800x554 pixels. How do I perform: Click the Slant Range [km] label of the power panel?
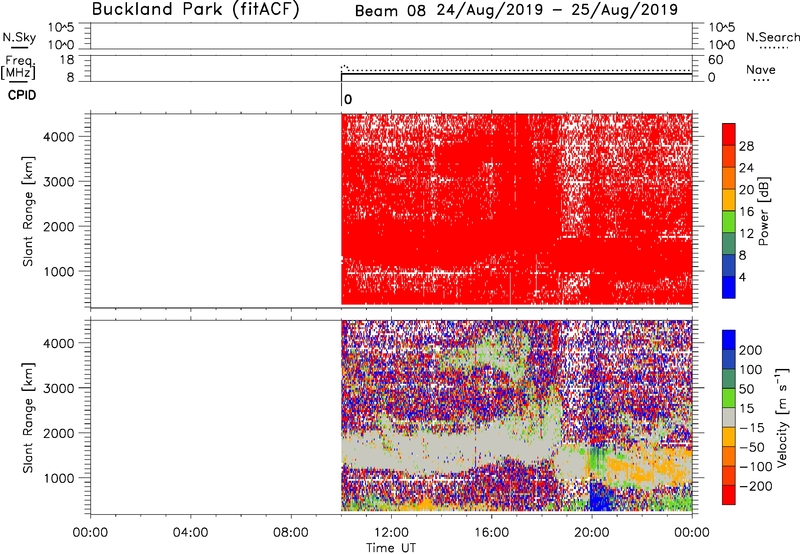(28, 211)
